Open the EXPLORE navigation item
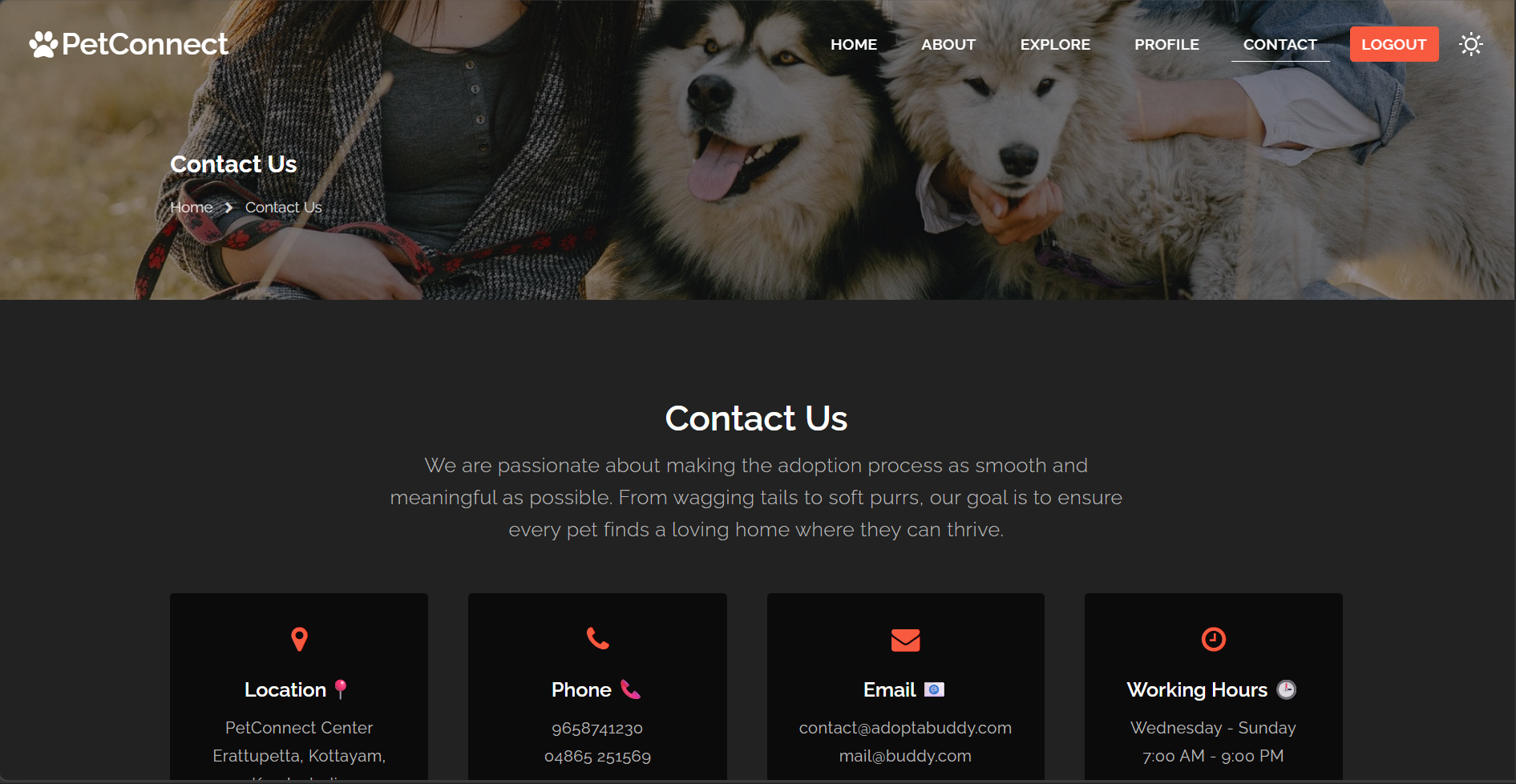Image resolution: width=1516 pixels, height=784 pixels. pos(1055,45)
